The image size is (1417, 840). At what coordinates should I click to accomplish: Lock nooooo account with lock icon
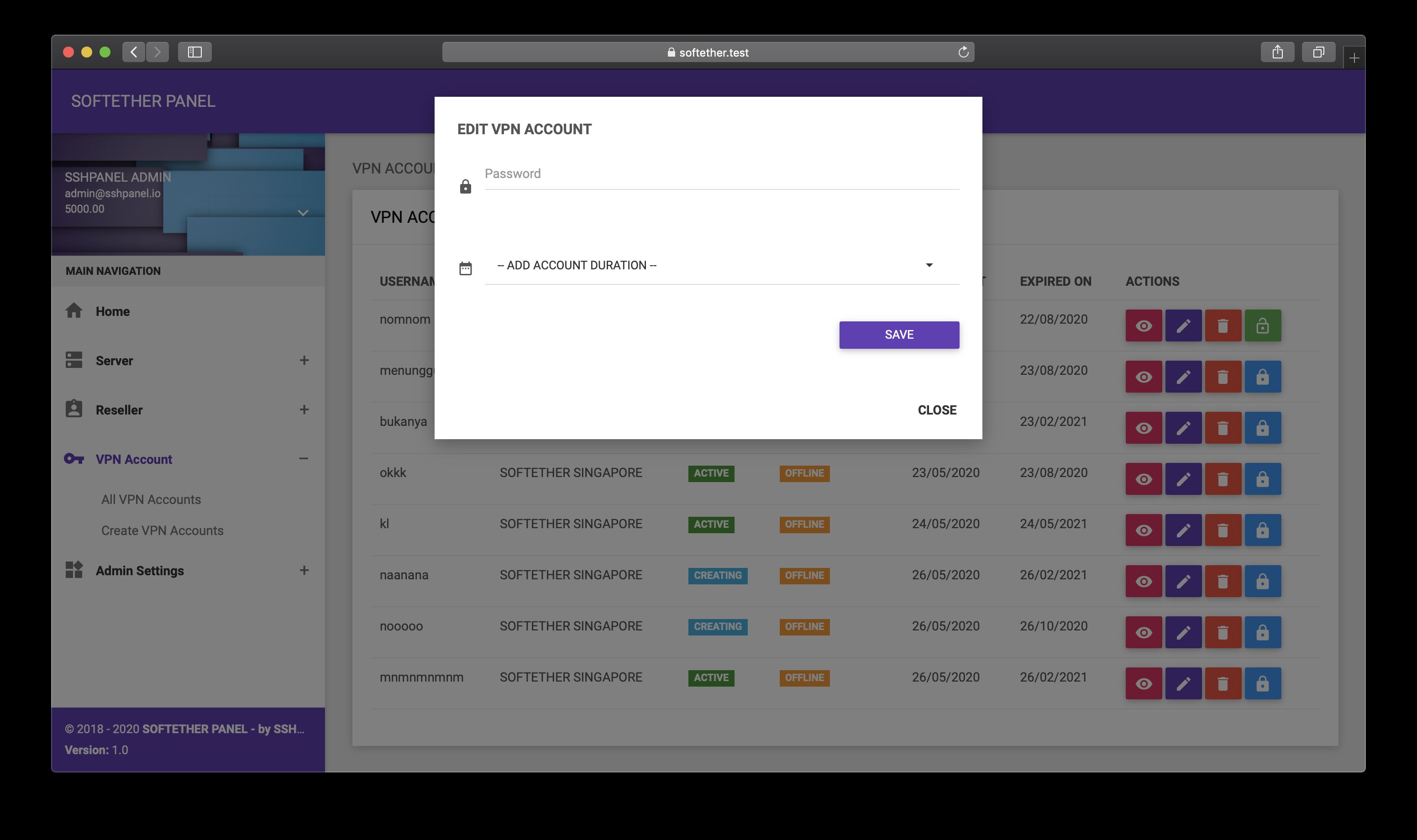coord(1262,632)
